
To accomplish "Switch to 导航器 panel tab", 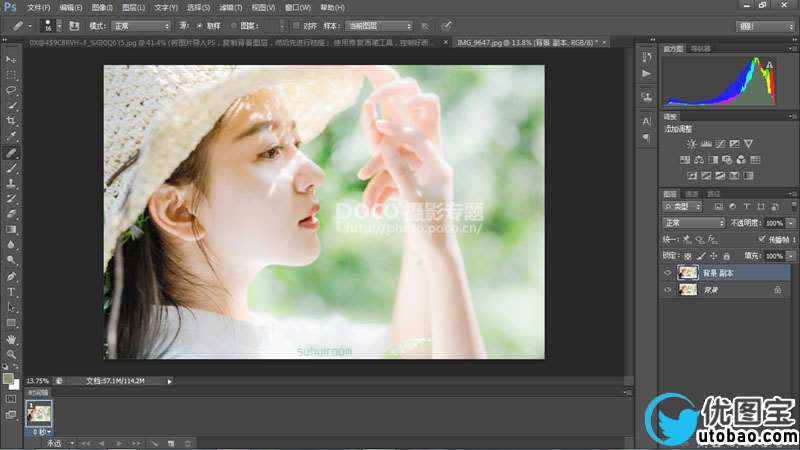I will coord(701,48).
